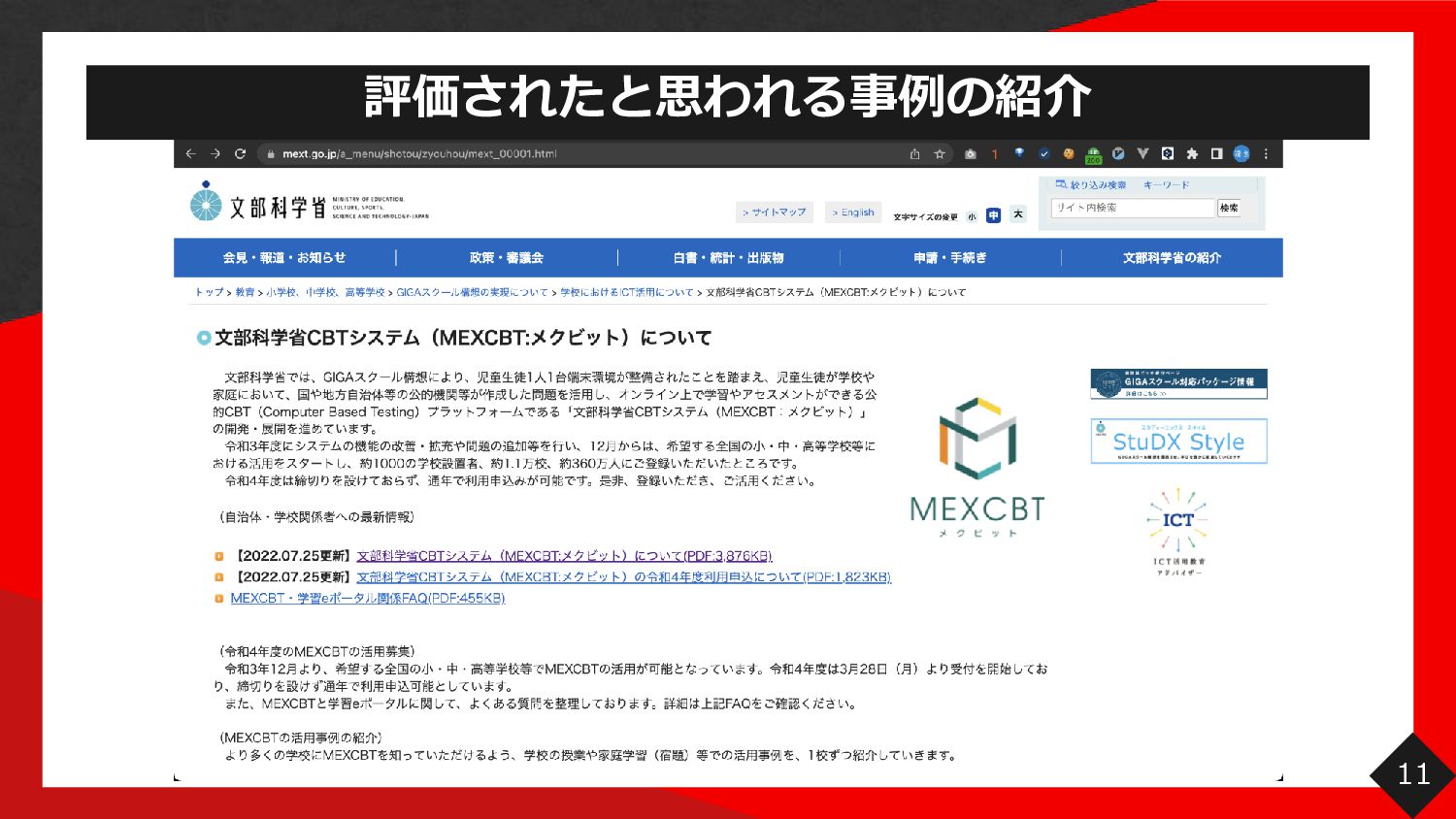Click the MEXCBT logo image
The width and height of the screenshot is (1456, 819).
(977, 466)
